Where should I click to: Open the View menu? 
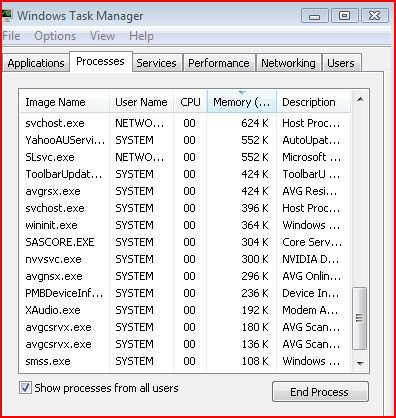102,36
